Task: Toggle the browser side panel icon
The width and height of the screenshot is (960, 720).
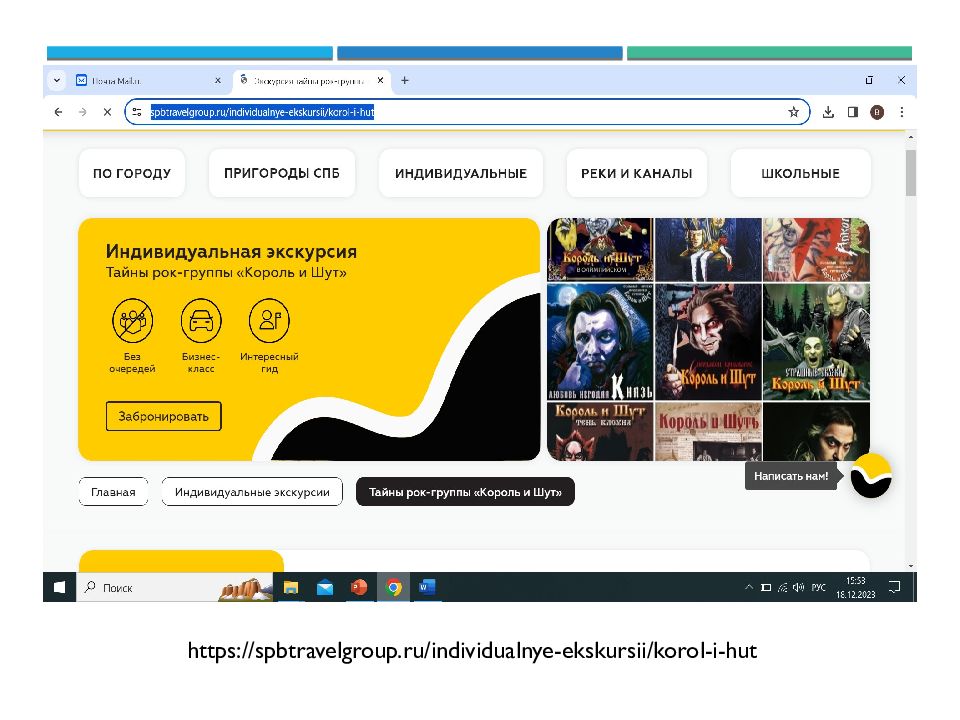Action: coord(852,112)
